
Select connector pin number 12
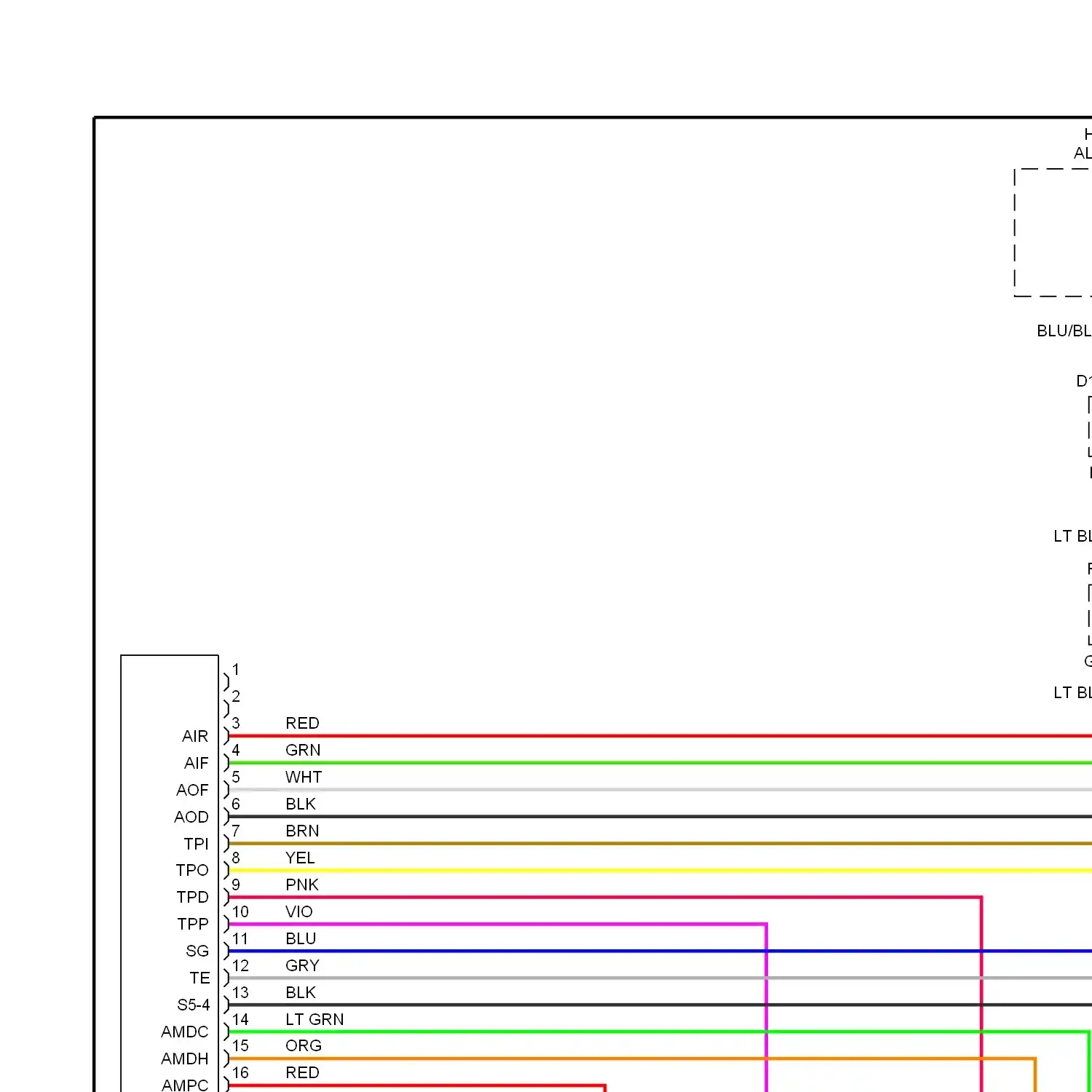pyautogui.click(x=240, y=965)
